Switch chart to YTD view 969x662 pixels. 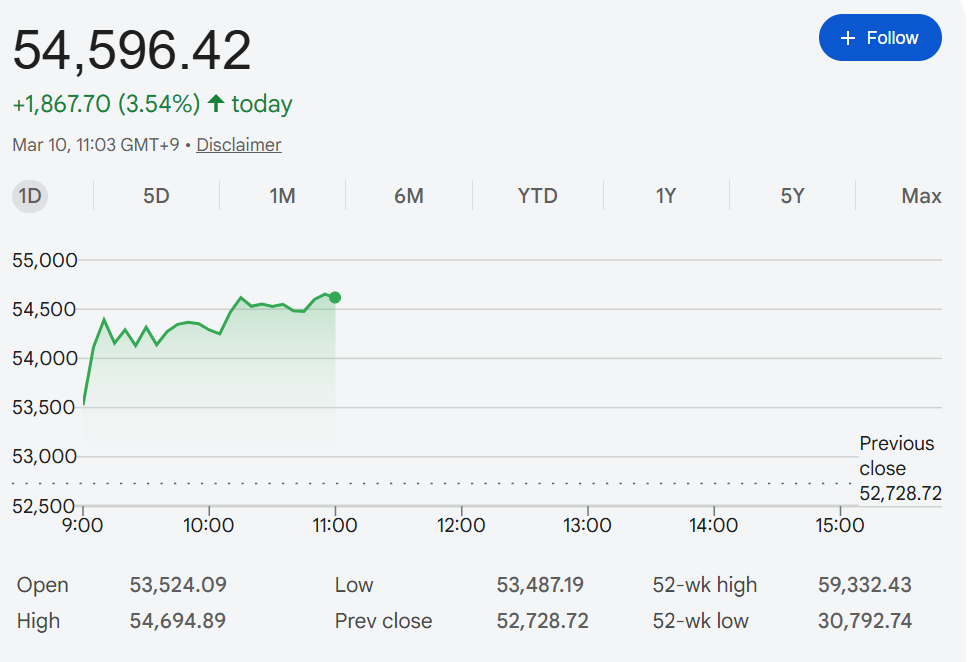pyautogui.click(x=537, y=196)
